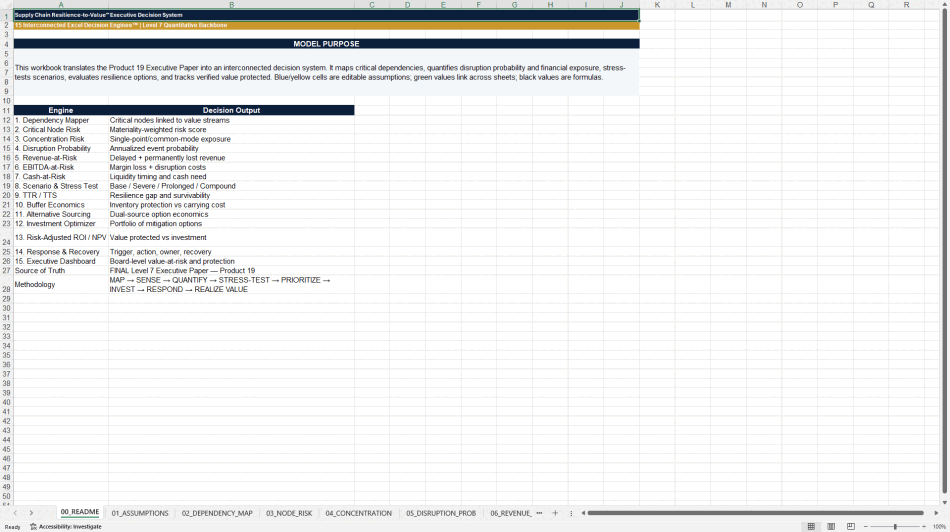Show previous sheet tabs with left arrow
Screen dimensions: 950x532
pyautogui.click(x=15, y=513)
